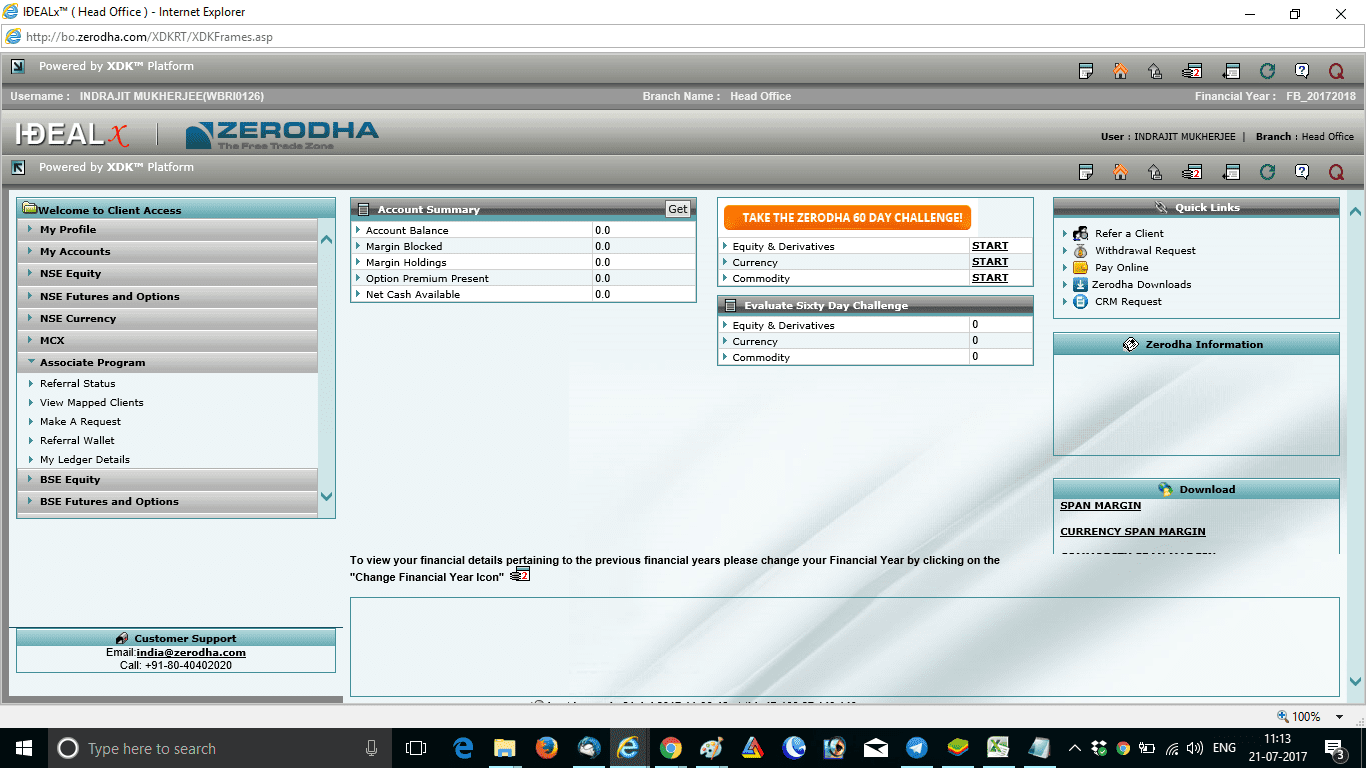Screen dimensions: 1366x768
Task: Click the red Q icon below the Branch label
Action: click(x=1336, y=172)
